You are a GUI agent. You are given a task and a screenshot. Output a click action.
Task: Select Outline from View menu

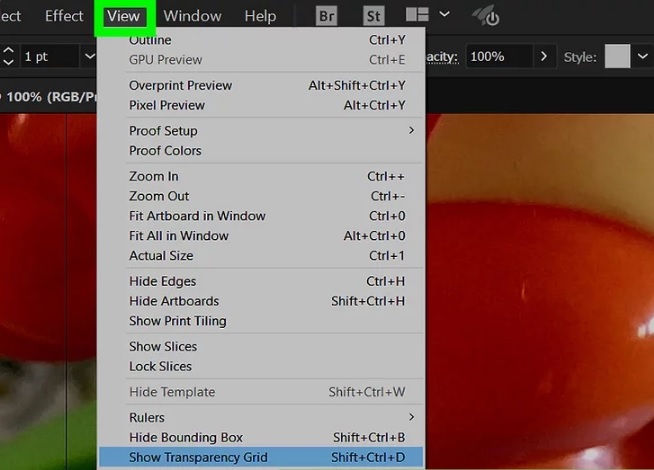pyautogui.click(x=262, y=40)
